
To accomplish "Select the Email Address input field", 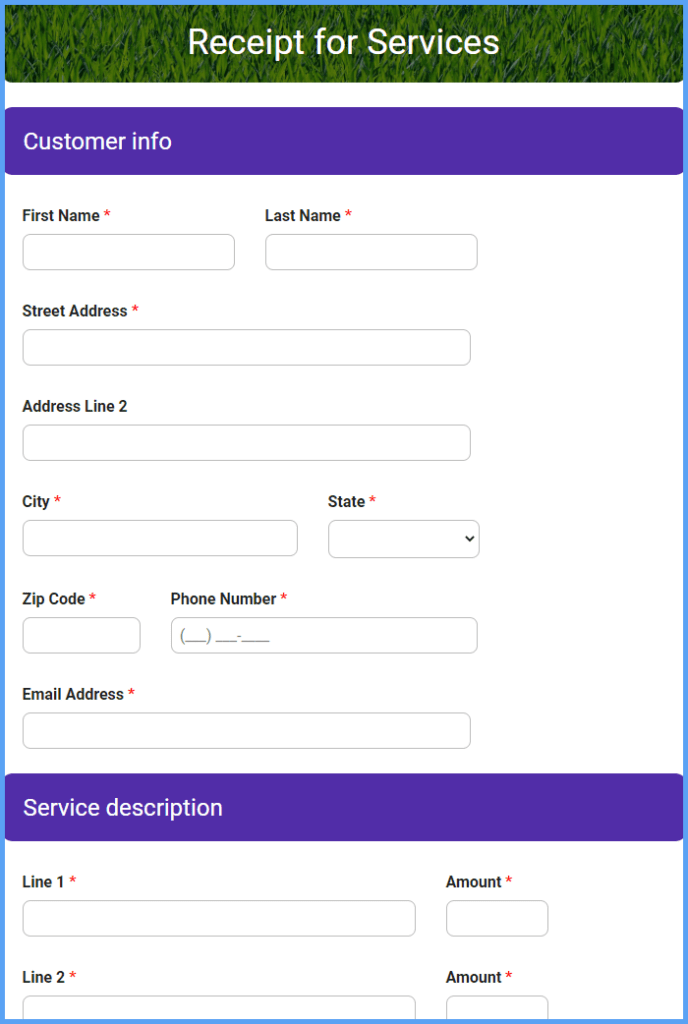I will coord(246,731).
